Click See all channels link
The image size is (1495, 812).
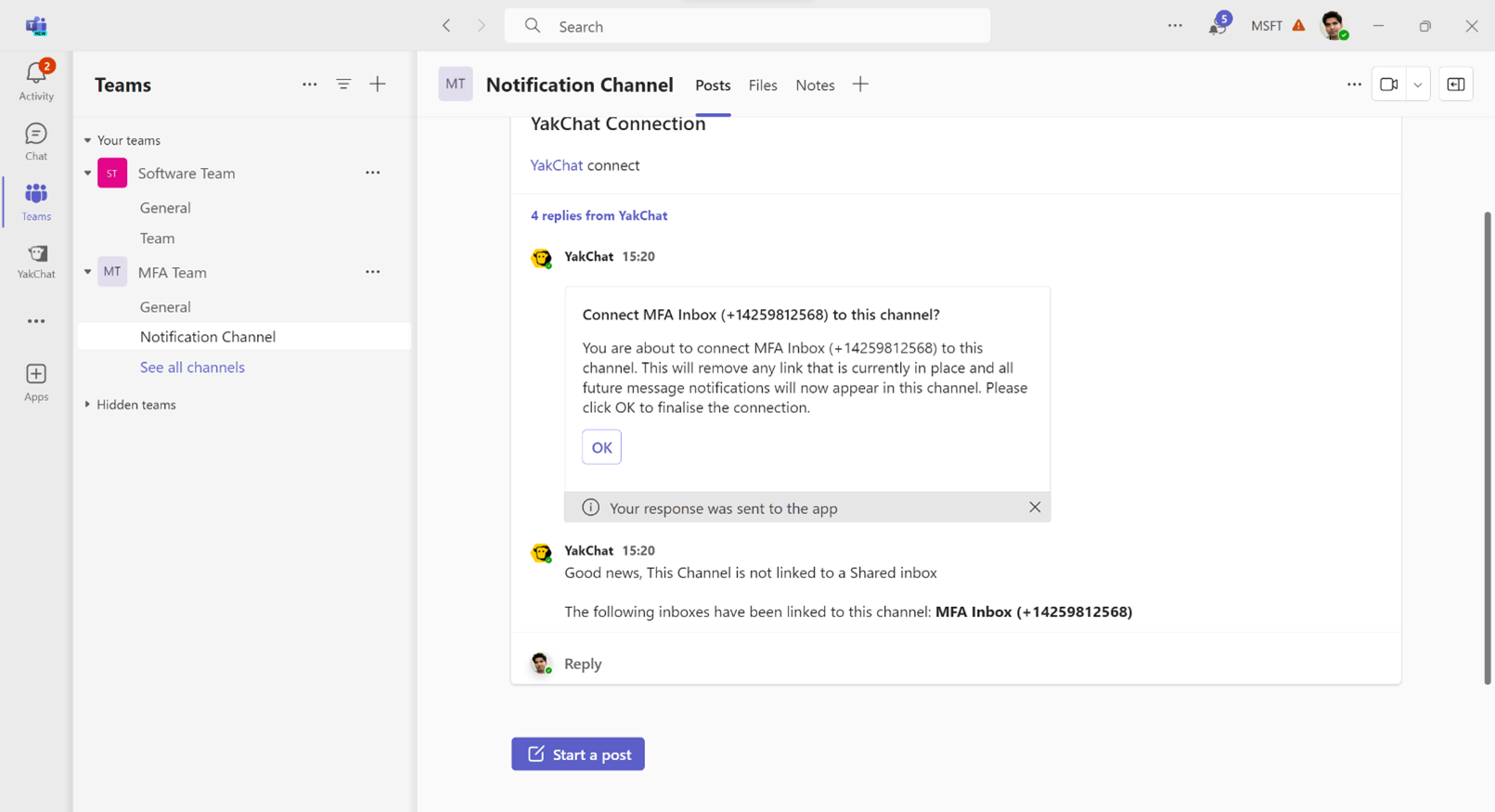192,367
